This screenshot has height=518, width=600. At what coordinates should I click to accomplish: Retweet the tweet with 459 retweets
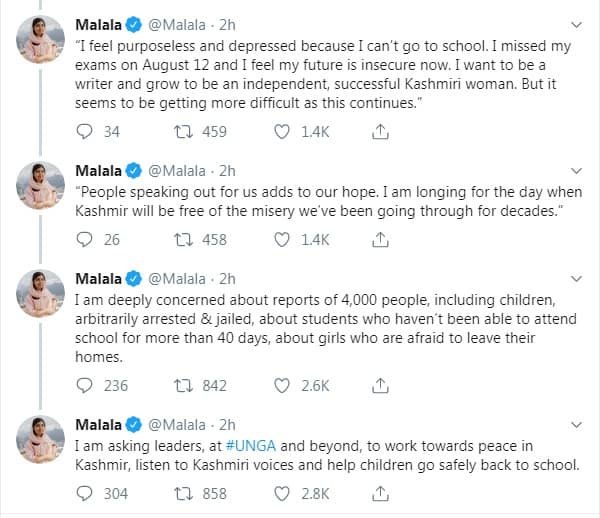[183, 131]
